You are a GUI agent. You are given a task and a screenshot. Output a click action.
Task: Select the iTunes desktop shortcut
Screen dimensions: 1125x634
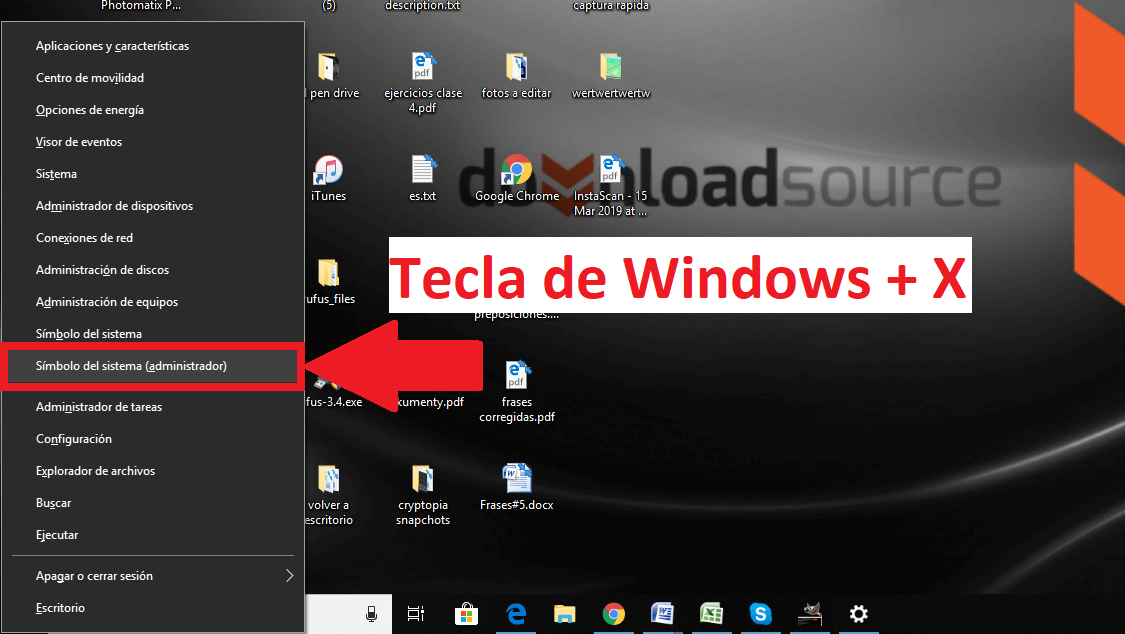(329, 171)
